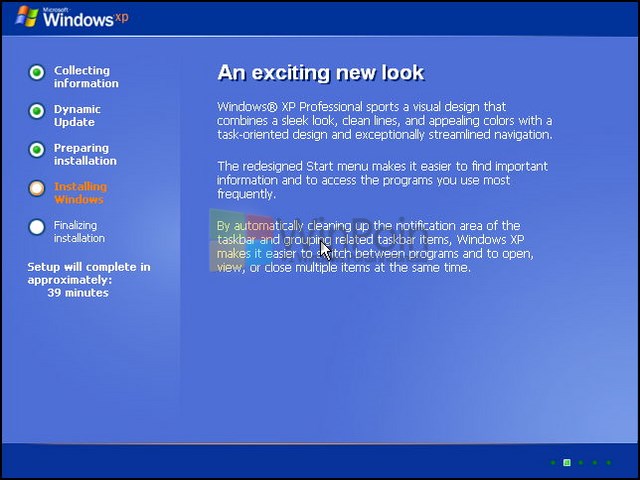
Task: Click the paragraph starting 'By automatically cleaning up'
Action: pyautogui.click(x=375, y=247)
